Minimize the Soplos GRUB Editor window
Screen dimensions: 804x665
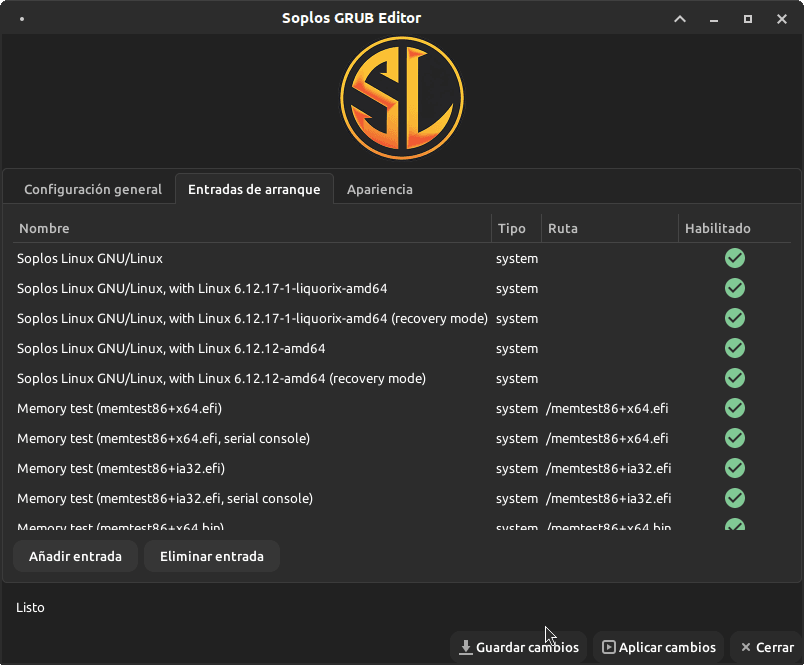[714, 19]
